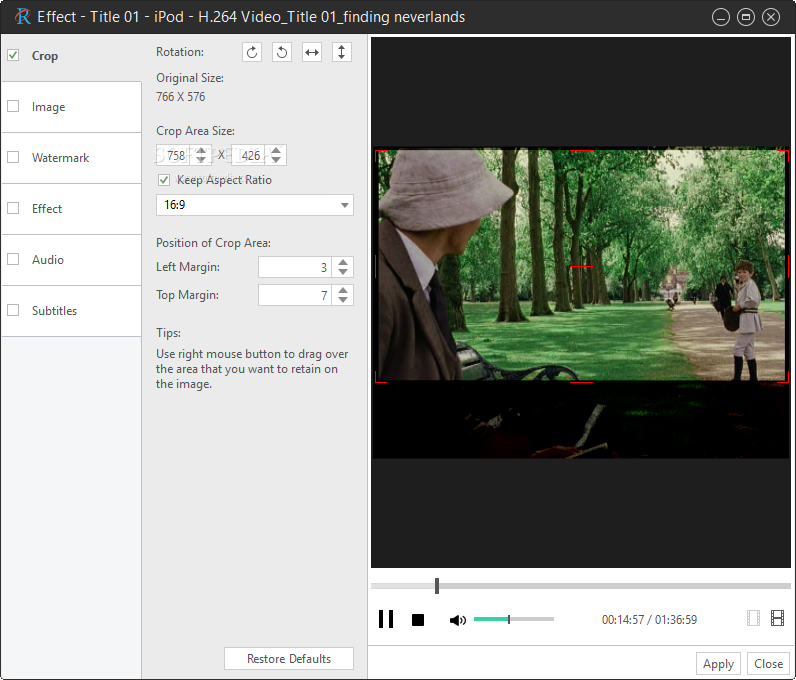Screen dimensions: 796x680
Task: Click the crop height input field
Action: point(249,155)
